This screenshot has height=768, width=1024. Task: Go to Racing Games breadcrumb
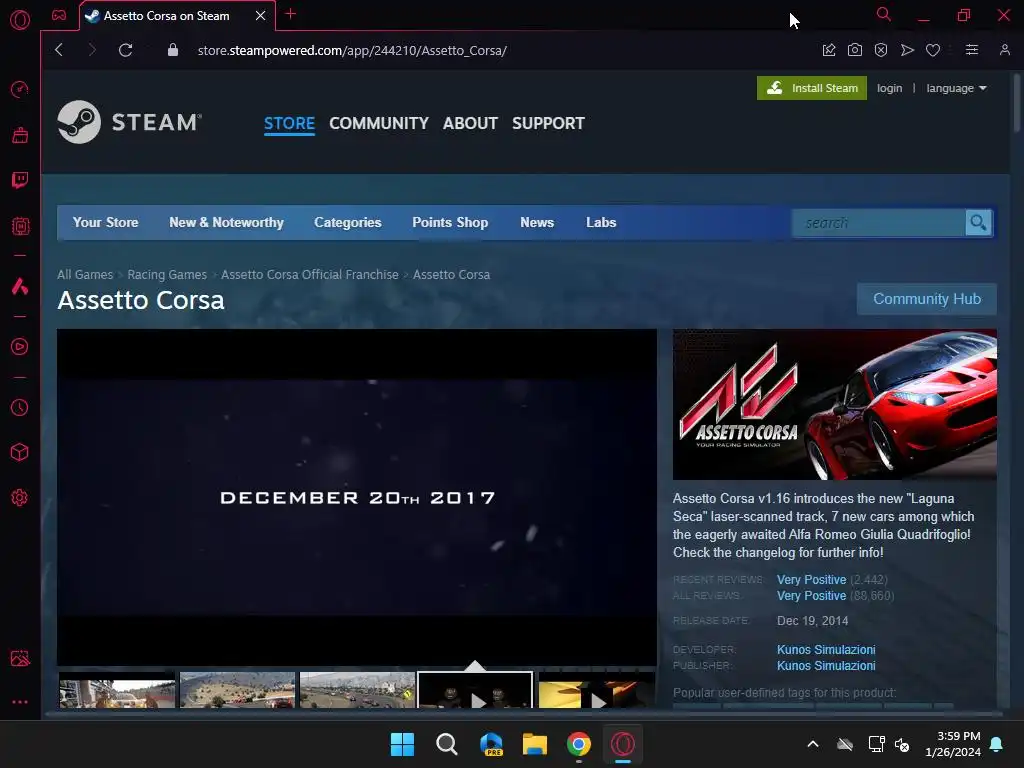click(x=167, y=275)
